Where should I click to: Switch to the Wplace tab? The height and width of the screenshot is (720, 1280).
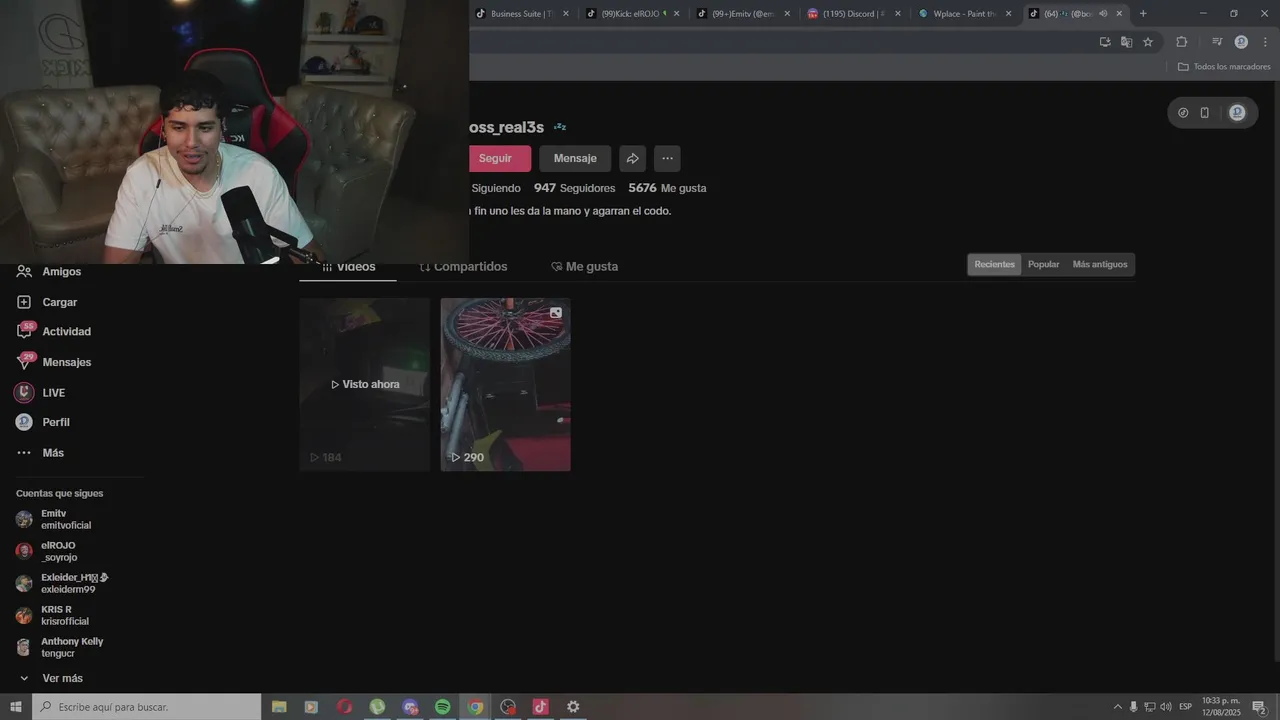965,13
